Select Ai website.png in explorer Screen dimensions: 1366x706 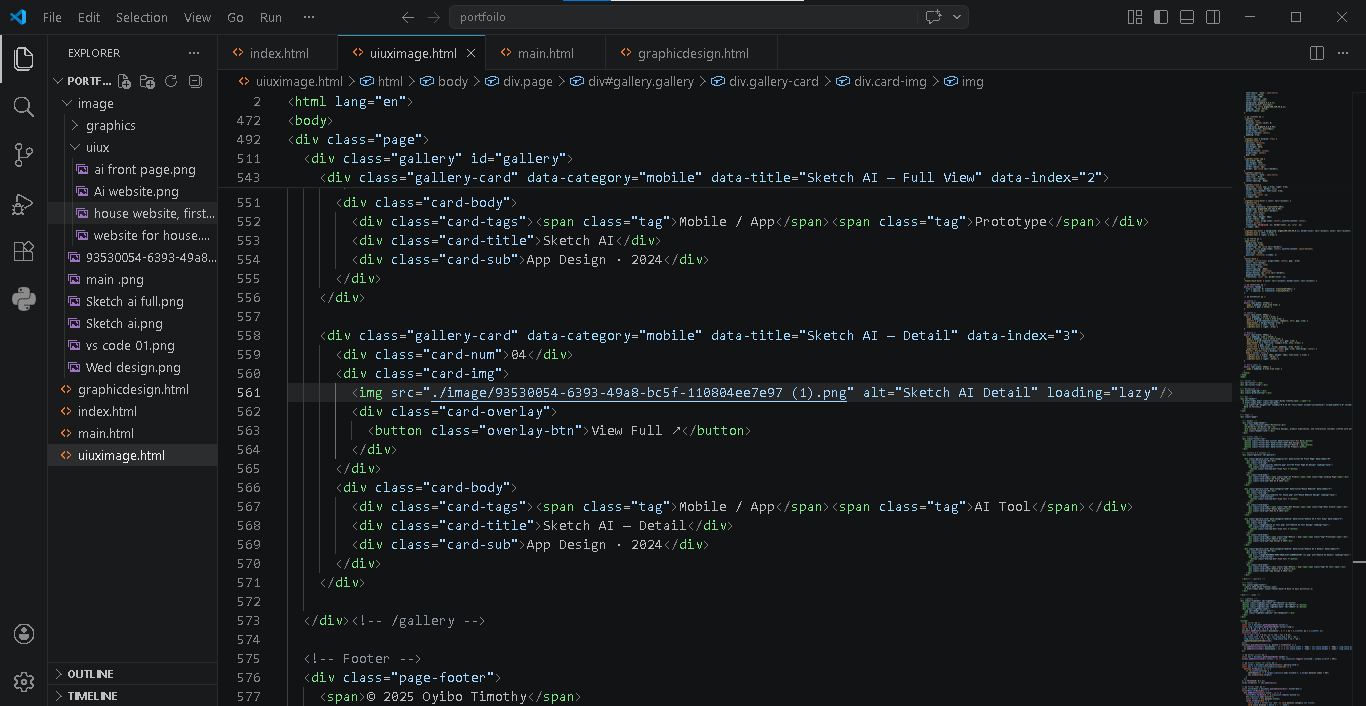(137, 191)
